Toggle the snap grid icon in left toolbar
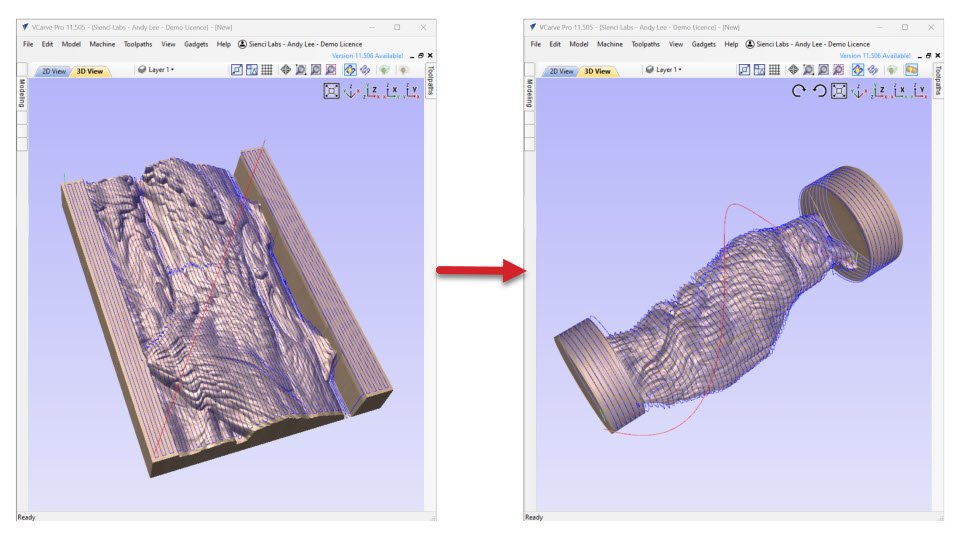961x535 pixels. pyautogui.click(x=267, y=70)
